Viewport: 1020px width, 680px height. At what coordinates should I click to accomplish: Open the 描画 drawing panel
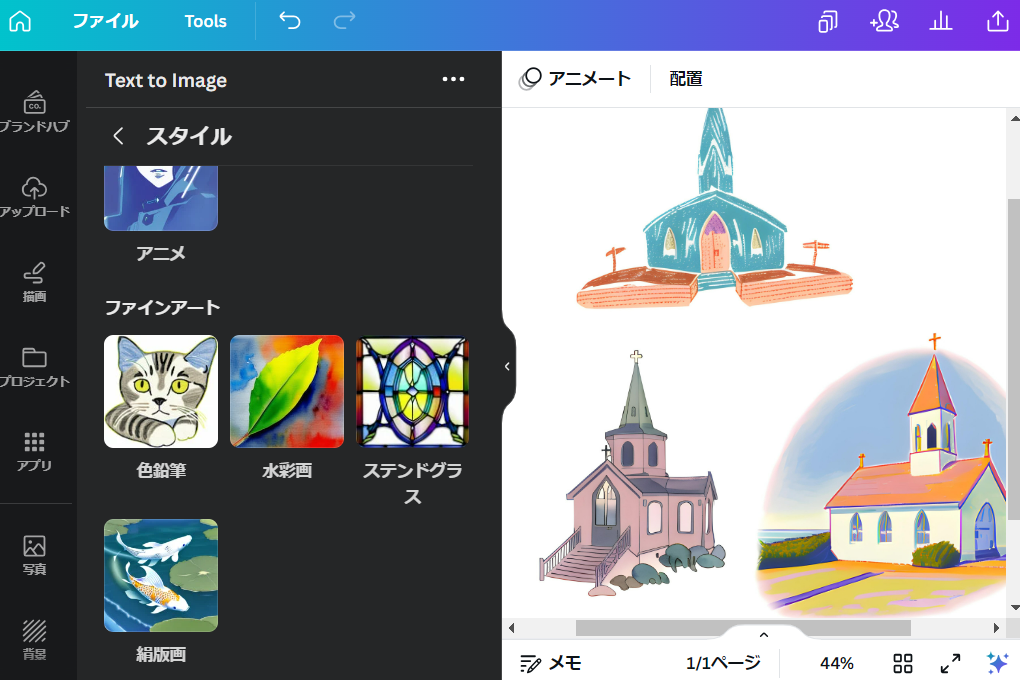[34, 282]
